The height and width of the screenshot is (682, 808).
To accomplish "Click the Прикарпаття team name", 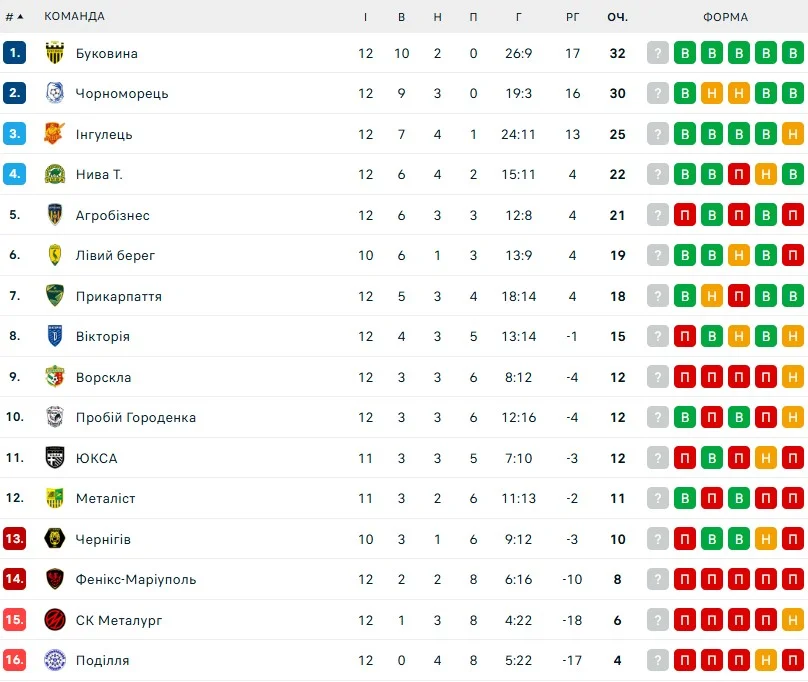I will tap(118, 296).
